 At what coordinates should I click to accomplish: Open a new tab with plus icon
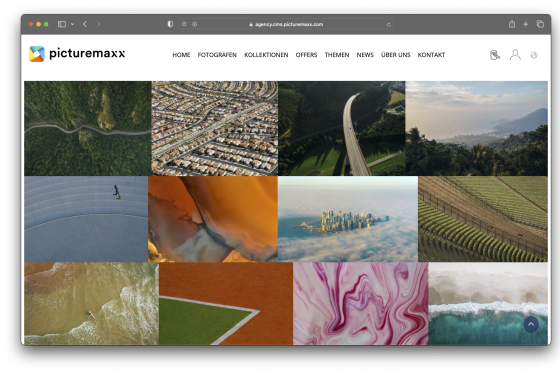(526, 24)
